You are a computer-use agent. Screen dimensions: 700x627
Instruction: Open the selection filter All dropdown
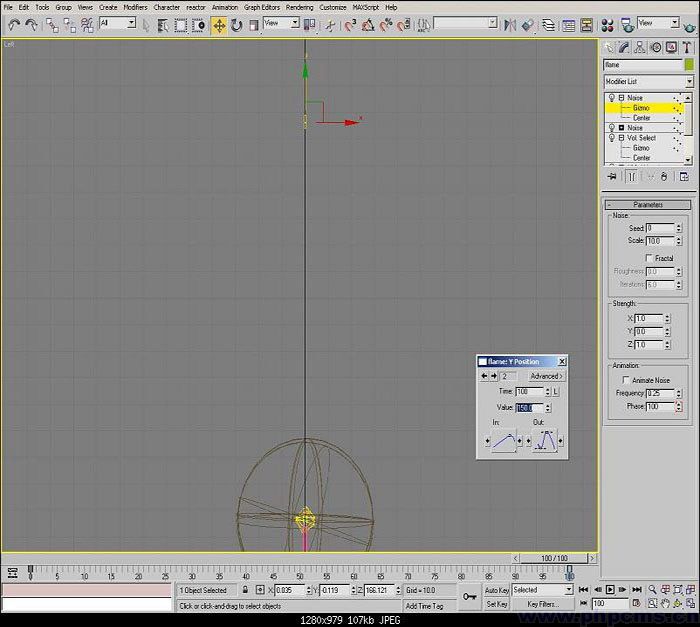(x=131, y=22)
